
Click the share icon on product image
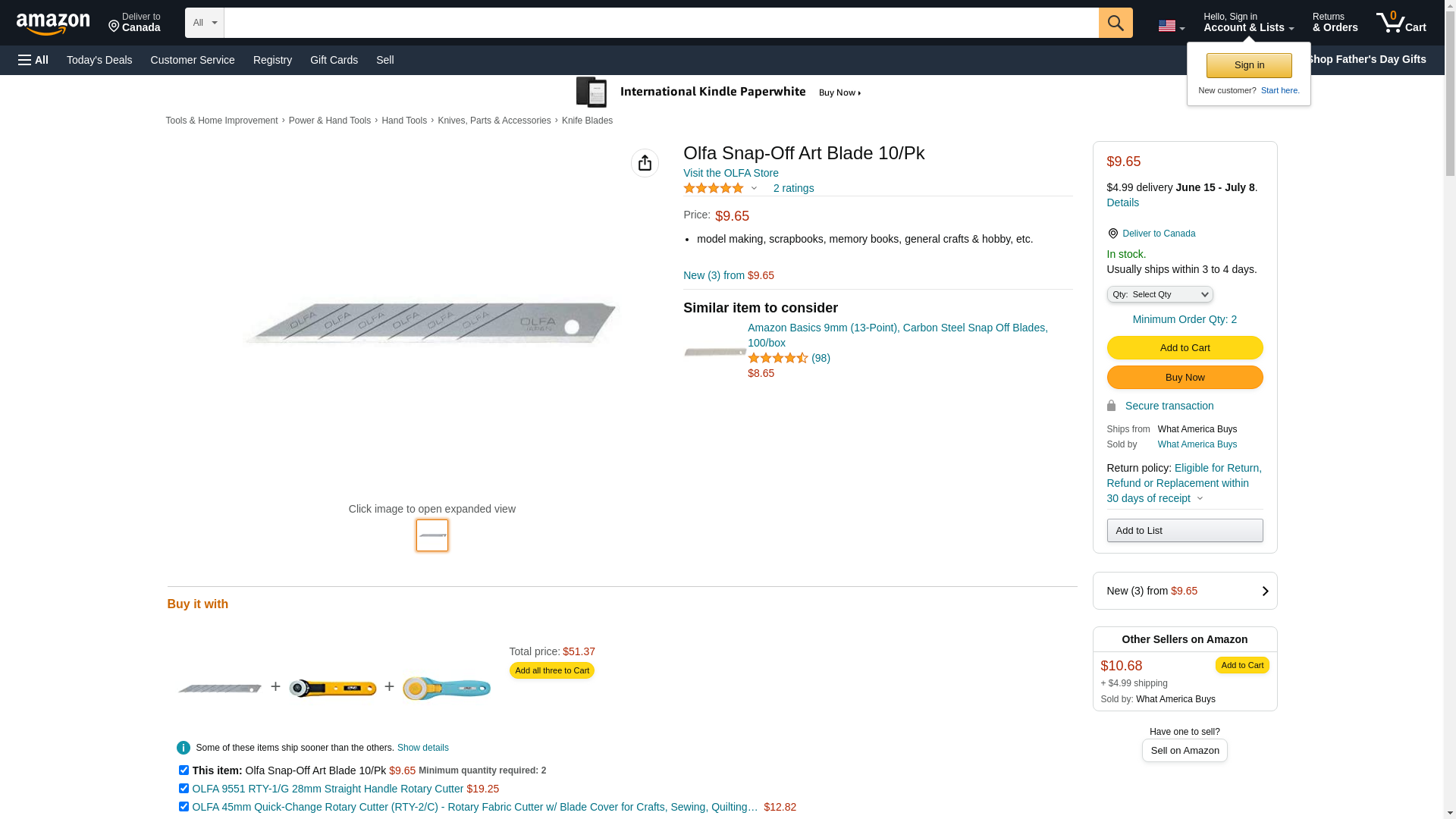tap(645, 163)
